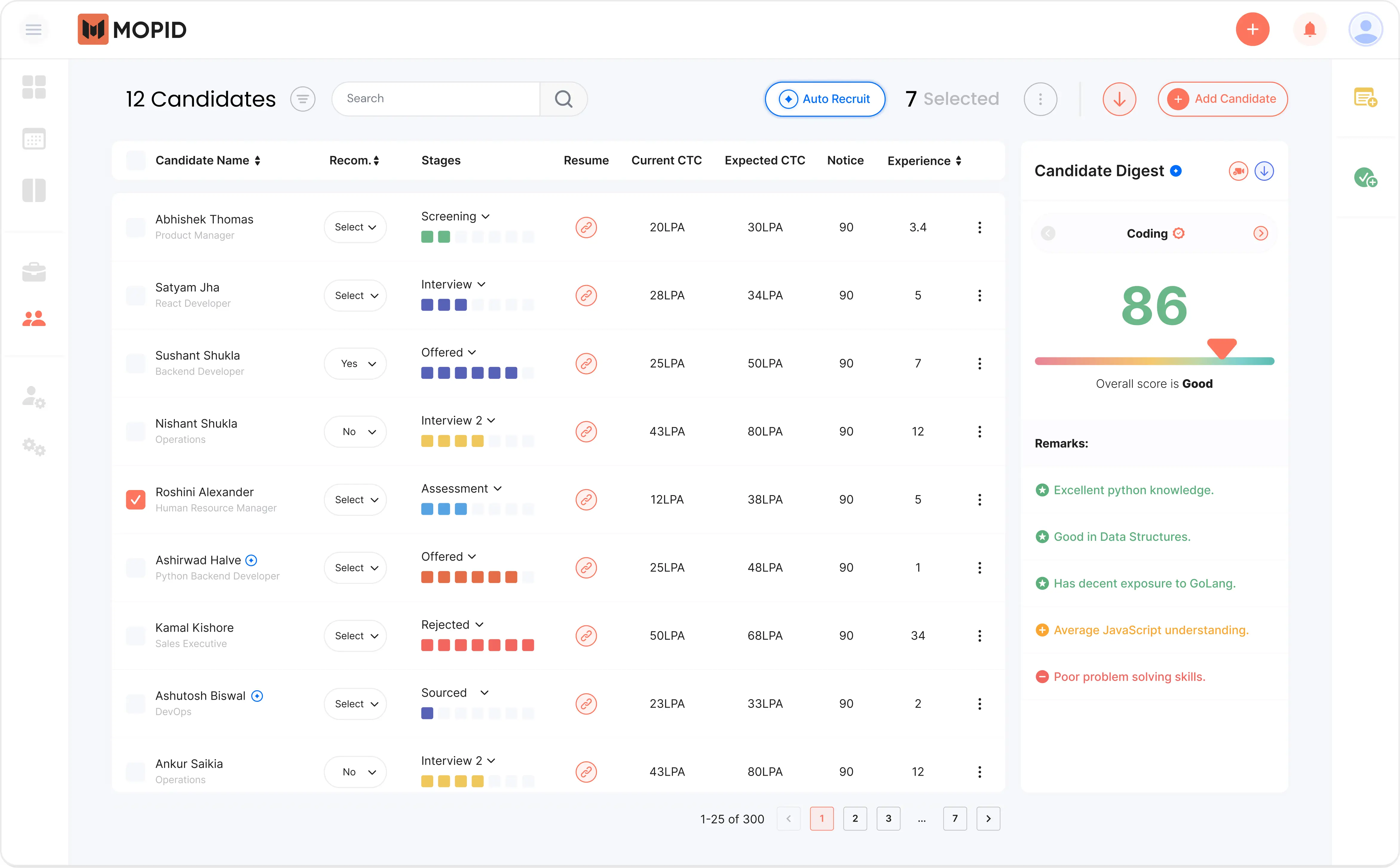Viewport: 1400px width, 868px height.
Task: Open the three-dot menu for Kamal Kishore
Action: [x=979, y=636]
